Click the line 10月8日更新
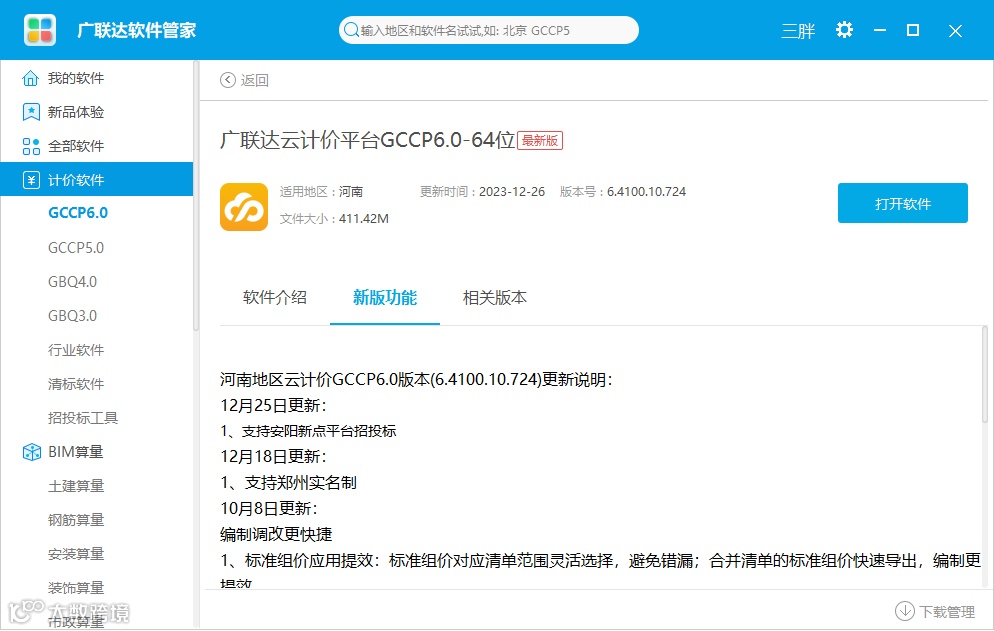Screen dimensions: 994x631 click(269, 509)
